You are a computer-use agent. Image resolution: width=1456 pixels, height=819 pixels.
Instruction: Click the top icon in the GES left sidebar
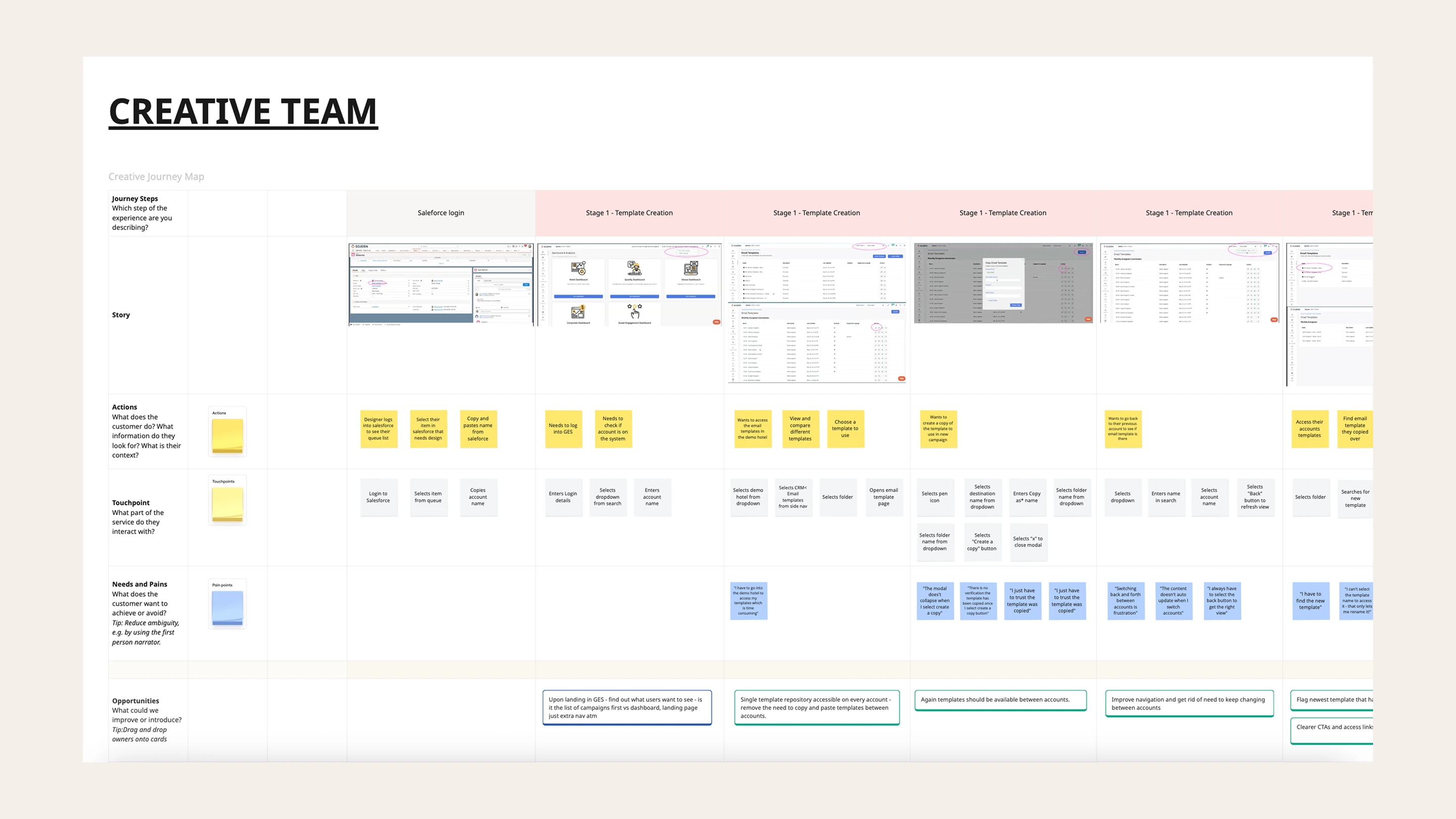(543, 253)
